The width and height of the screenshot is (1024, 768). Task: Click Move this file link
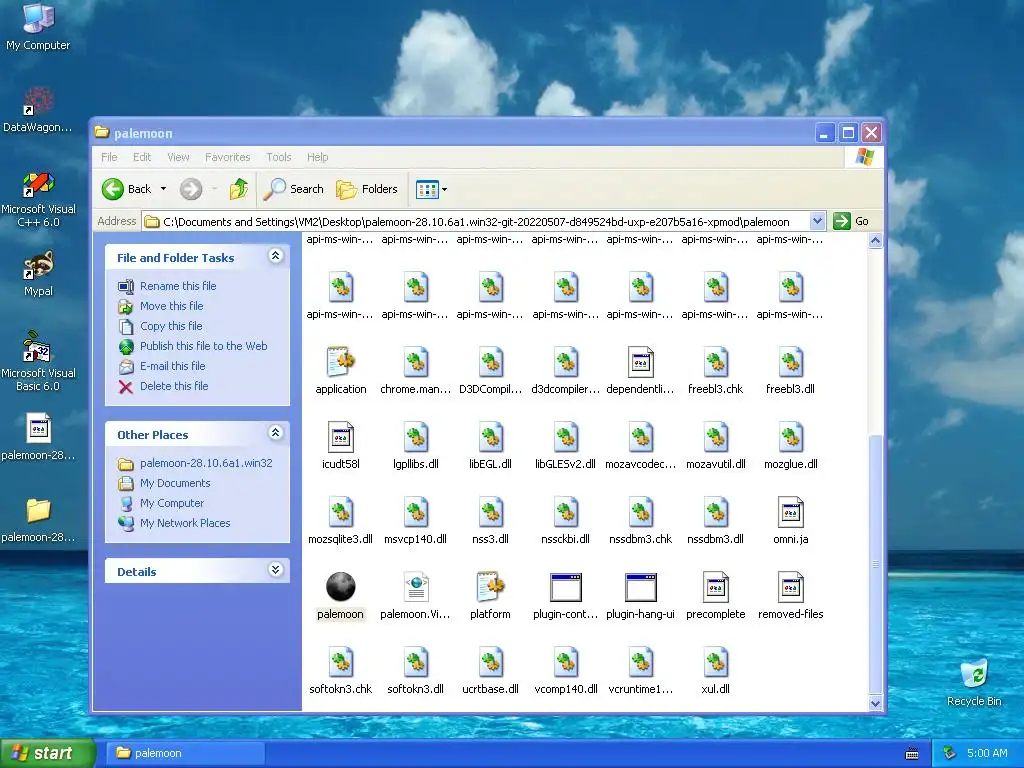(x=171, y=306)
